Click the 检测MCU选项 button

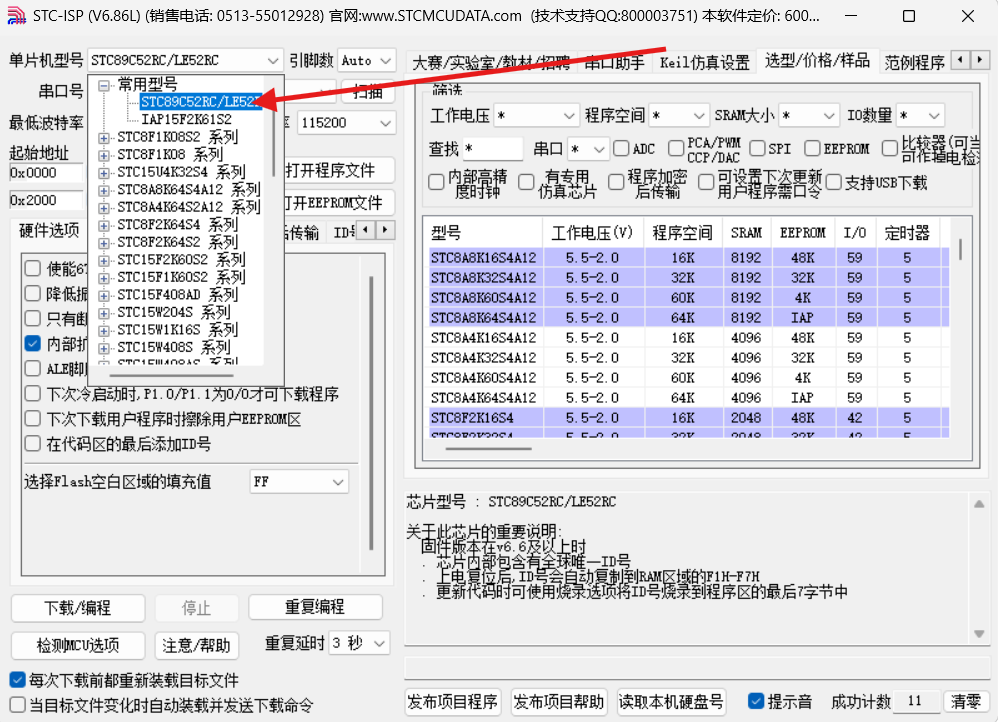[x=78, y=646]
